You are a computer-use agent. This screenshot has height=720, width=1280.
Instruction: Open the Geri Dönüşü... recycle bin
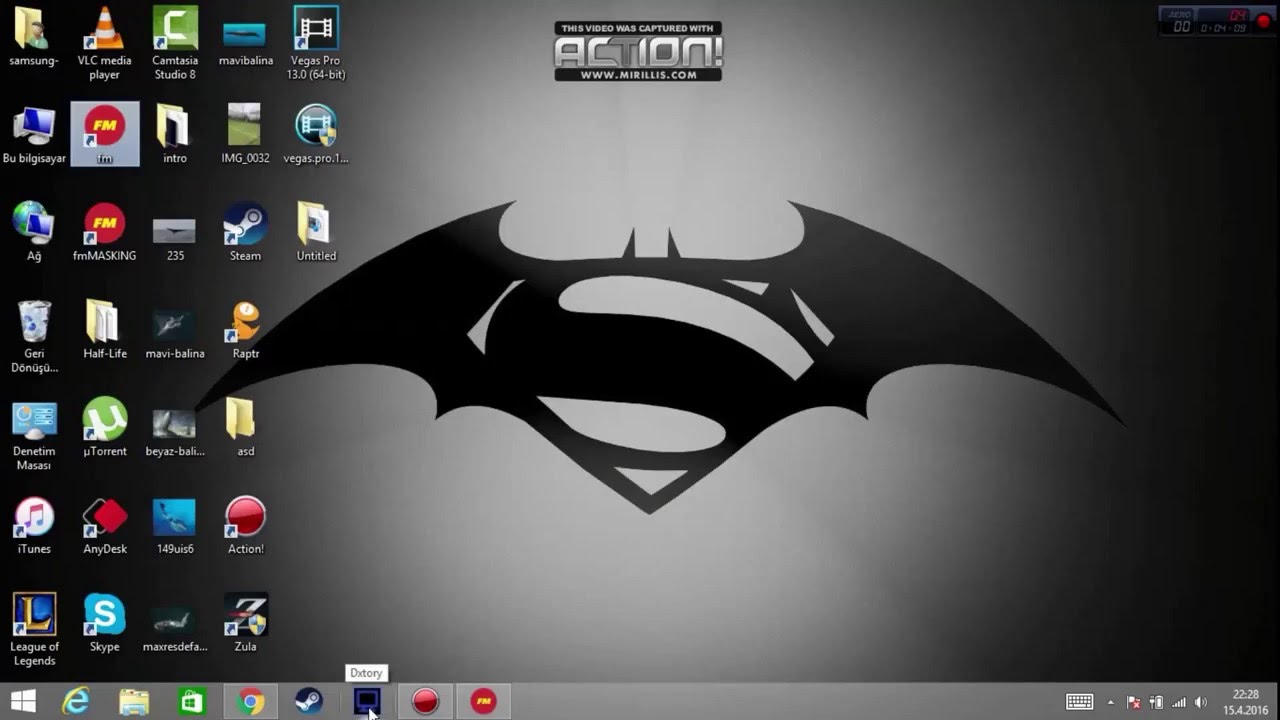(x=34, y=336)
